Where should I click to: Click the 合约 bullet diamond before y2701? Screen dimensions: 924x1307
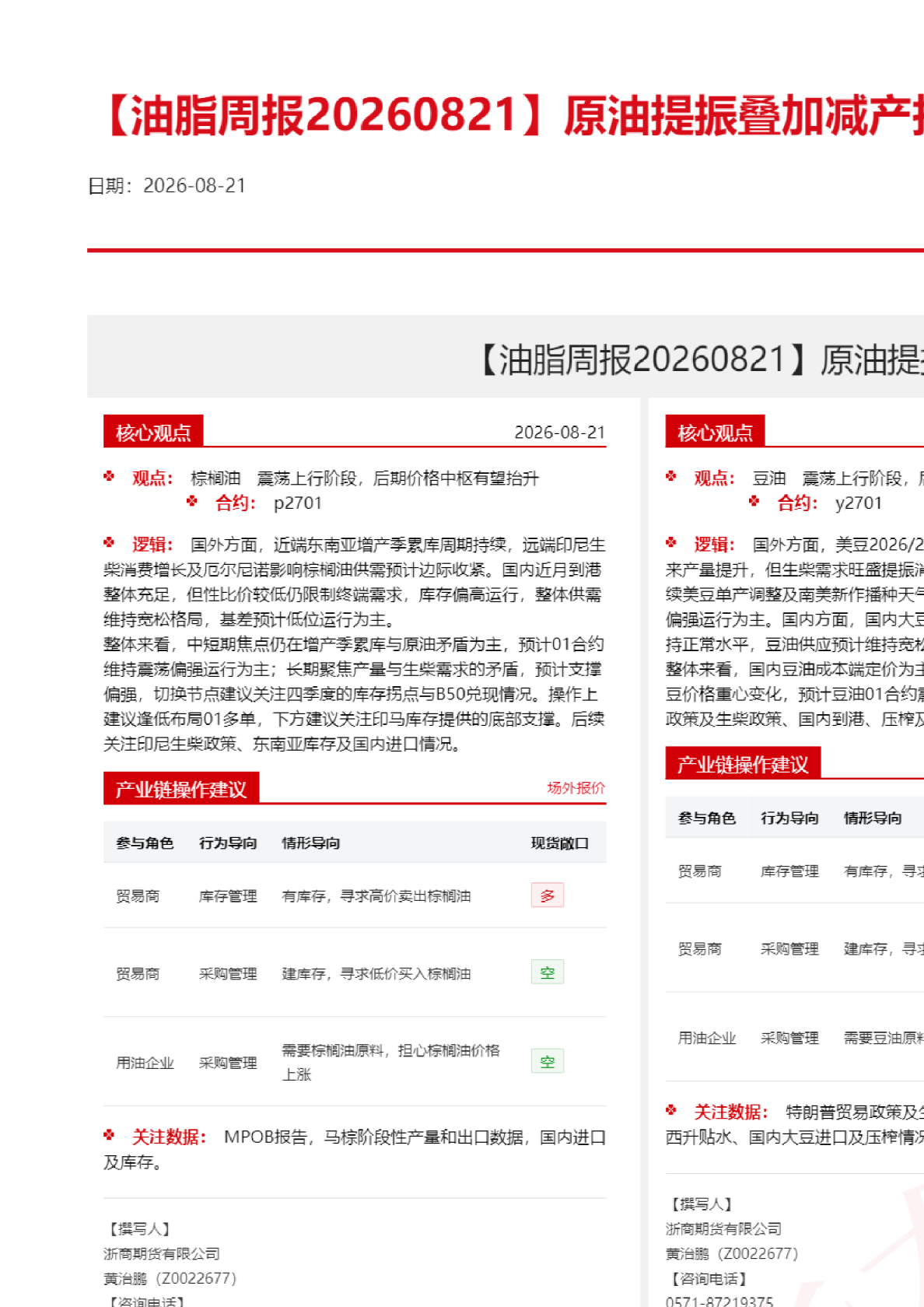(x=754, y=501)
